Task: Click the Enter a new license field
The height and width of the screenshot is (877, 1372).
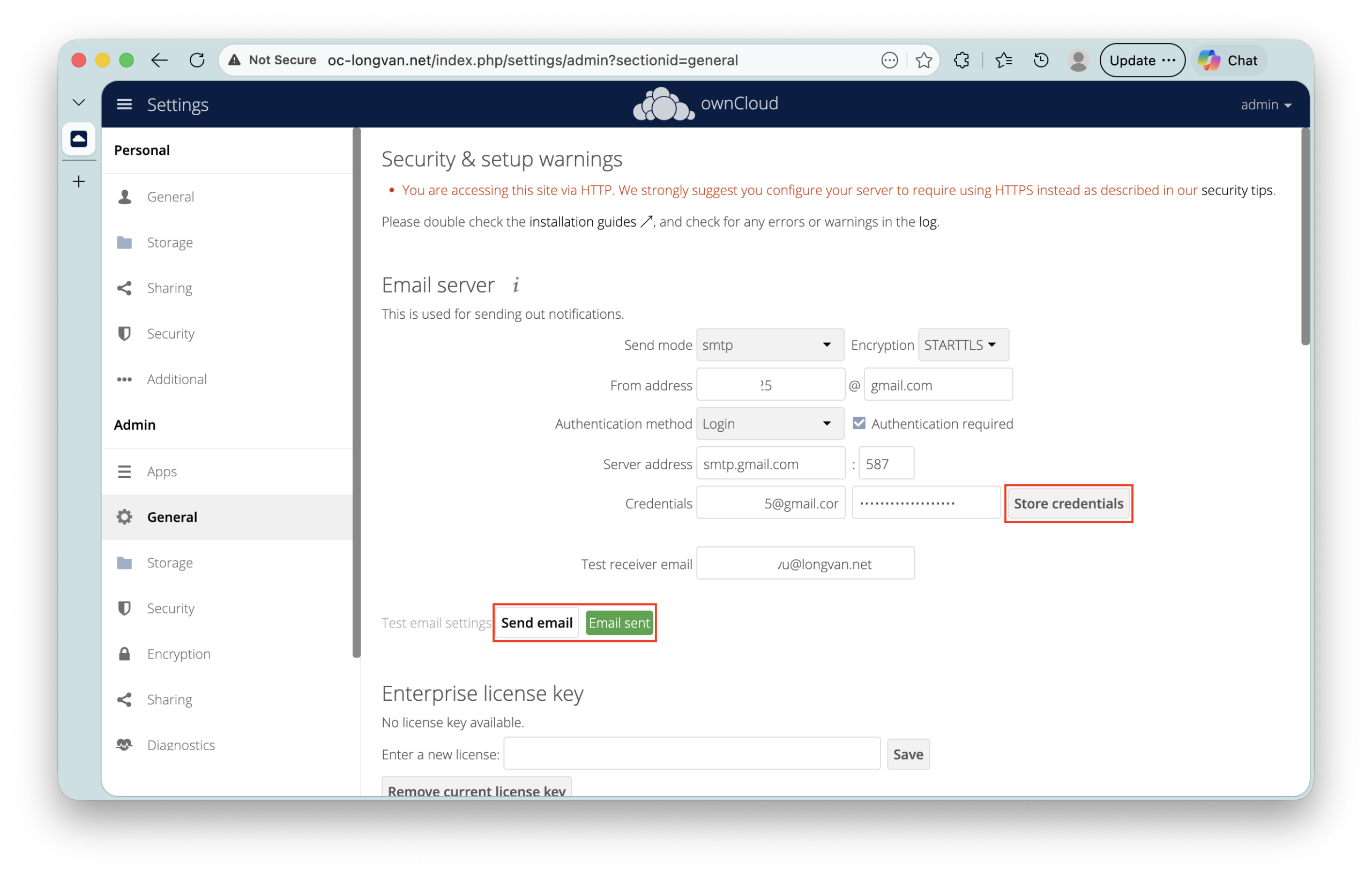Action: pyautogui.click(x=691, y=754)
